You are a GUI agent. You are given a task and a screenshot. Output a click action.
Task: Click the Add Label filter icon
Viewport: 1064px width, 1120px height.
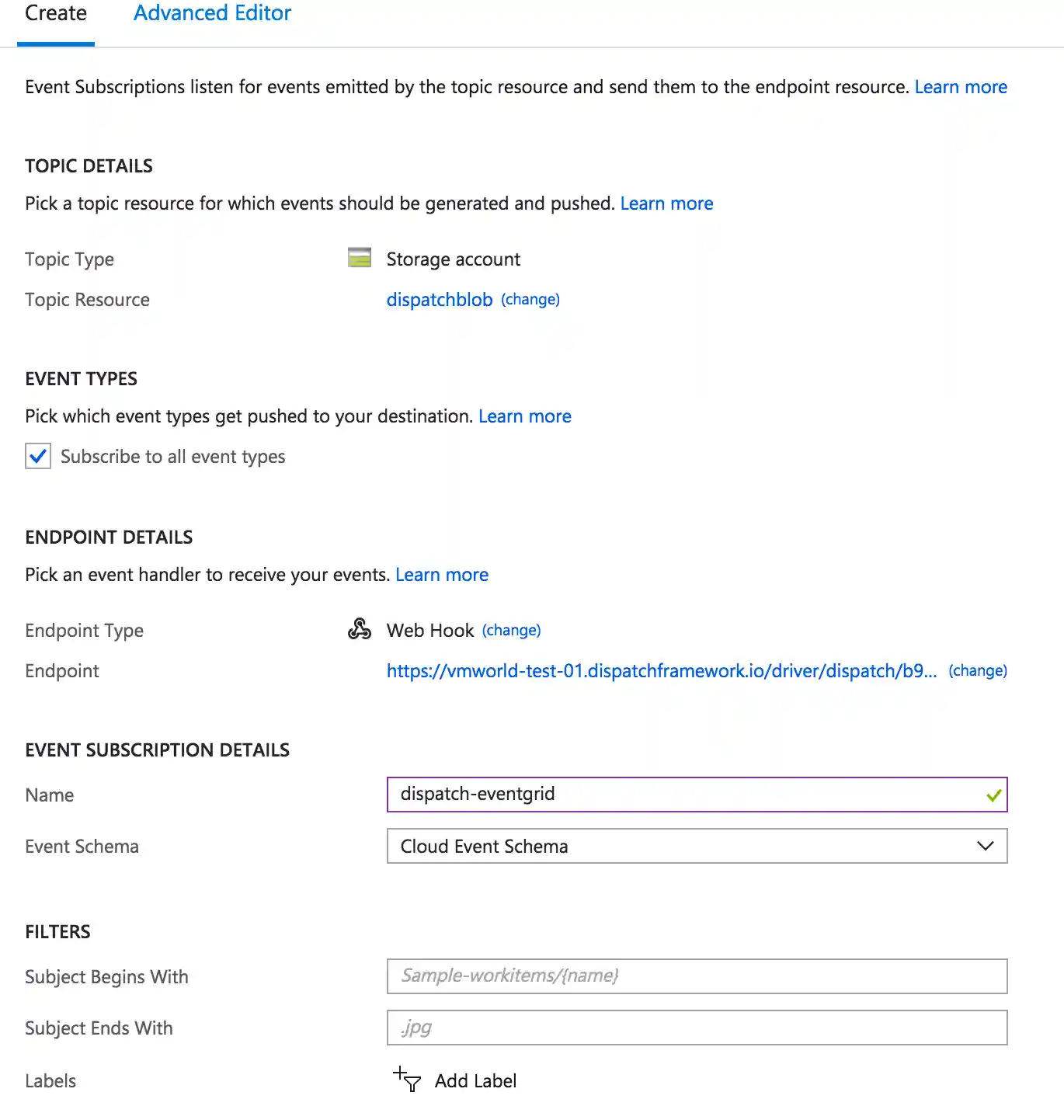click(407, 1079)
